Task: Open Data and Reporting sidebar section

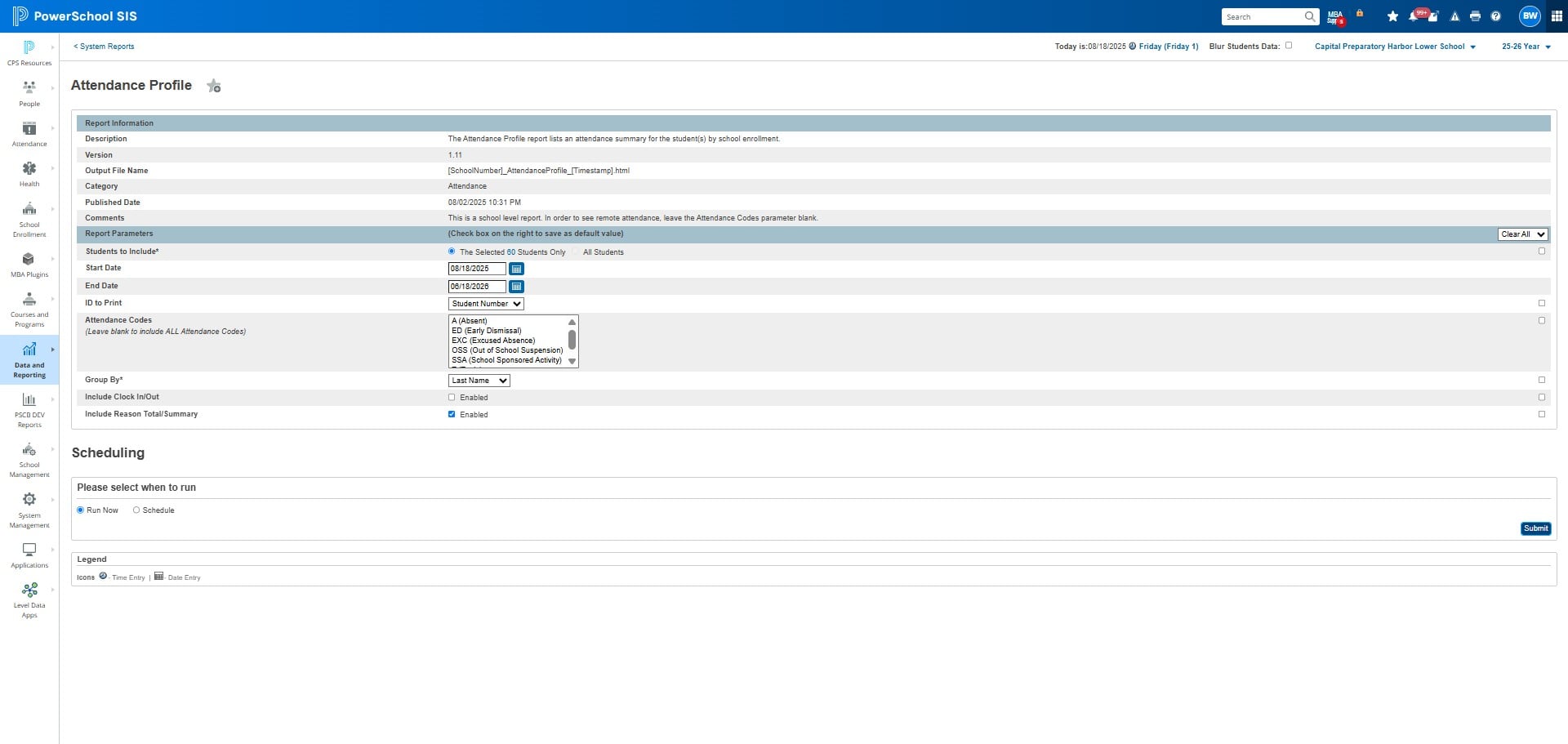Action: [x=29, y=360]
